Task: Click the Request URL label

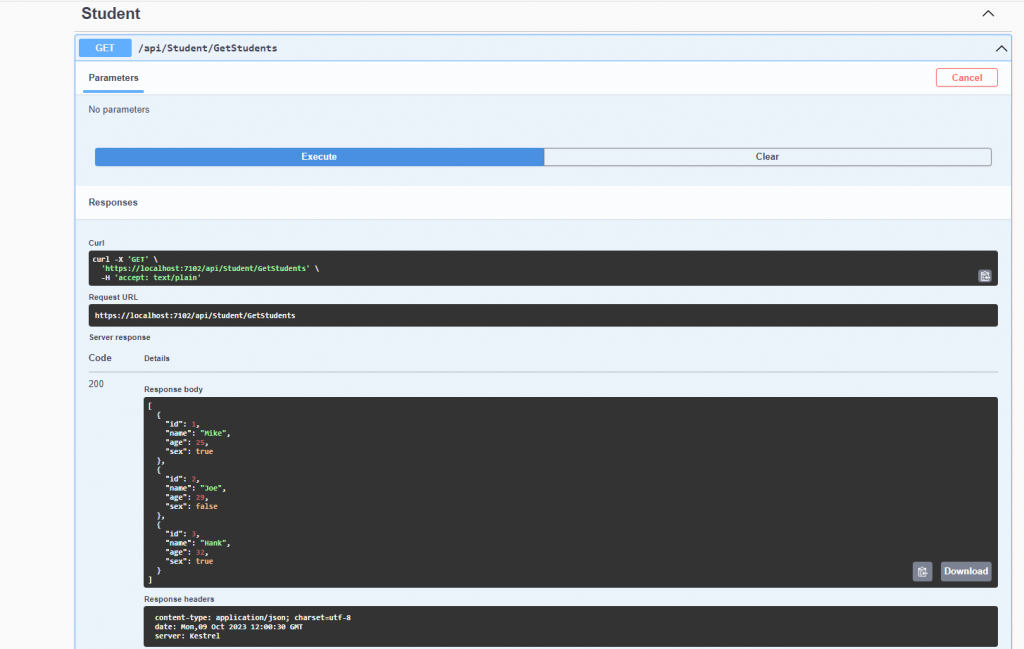Action: (x=113, y=297)
